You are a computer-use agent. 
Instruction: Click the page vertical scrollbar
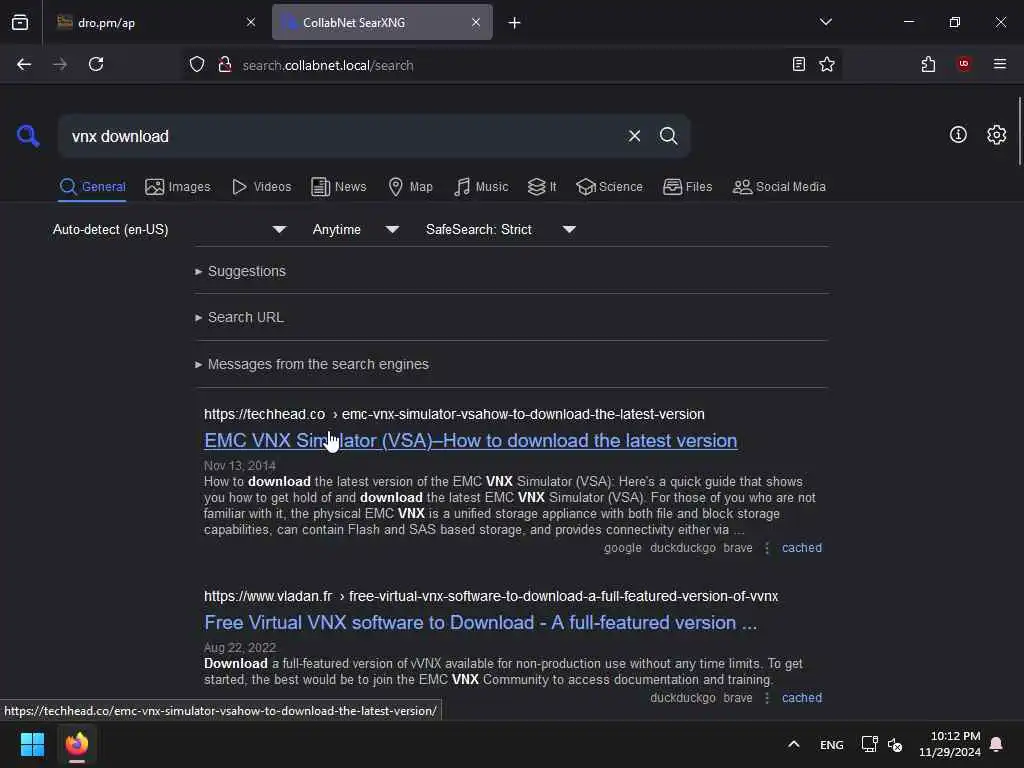pos(1019,131)
